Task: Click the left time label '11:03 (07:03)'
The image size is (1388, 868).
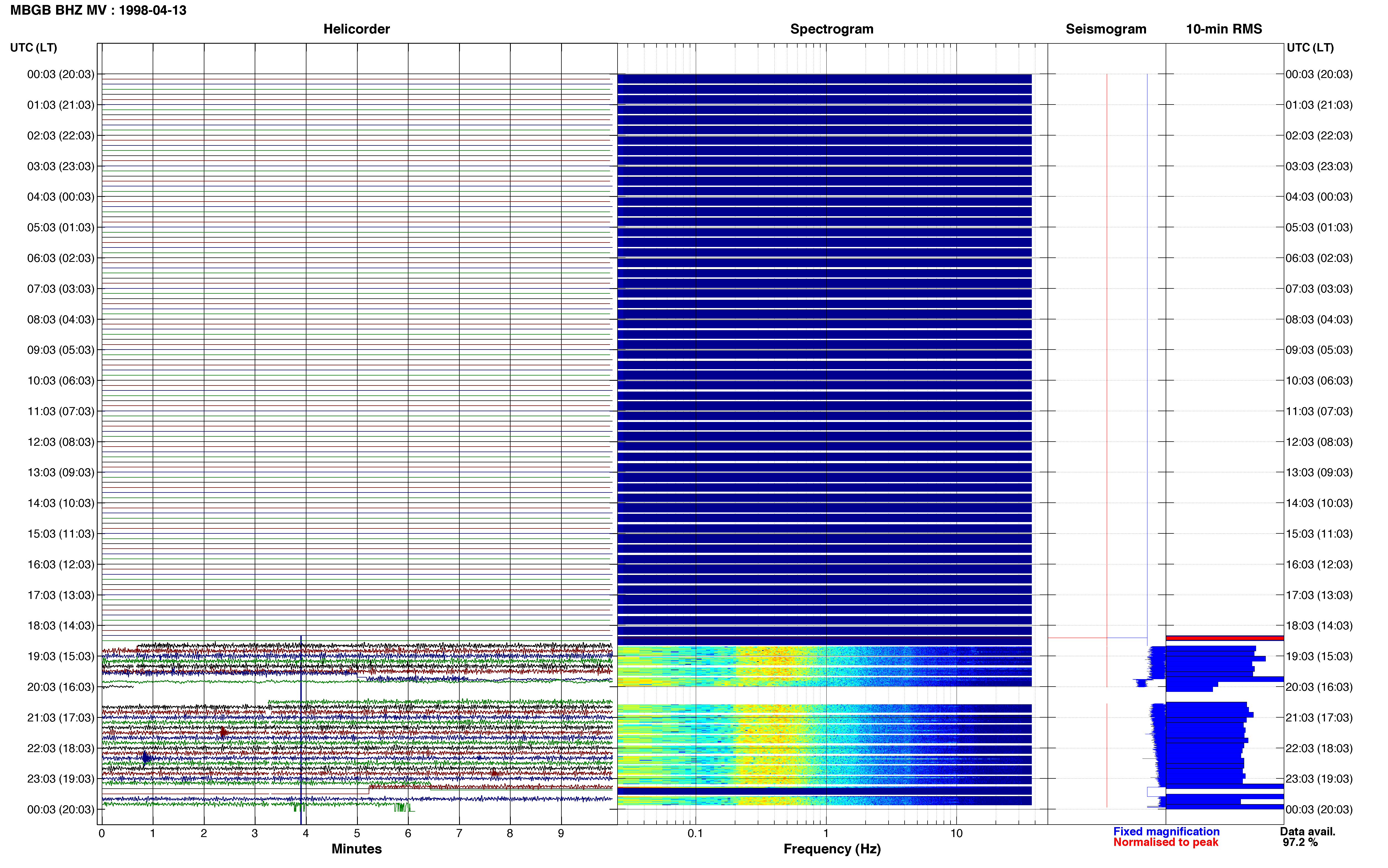Action: [61, 411]
